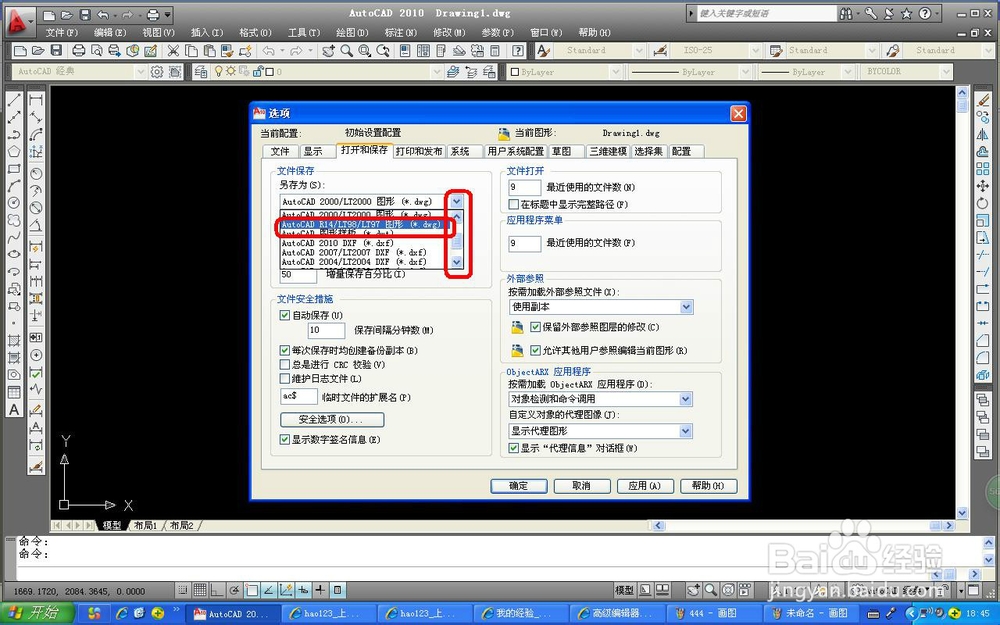This screenshot has width=1000, height=625.
Task: Switch to the 打印和发布 tab
Action: (419, 151)
